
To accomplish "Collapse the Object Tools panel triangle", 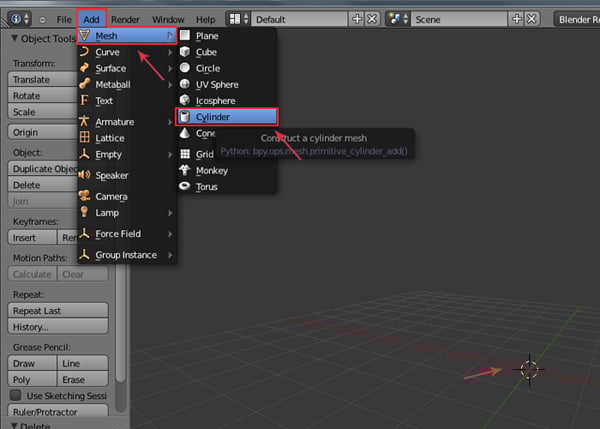I will point(14,38).
